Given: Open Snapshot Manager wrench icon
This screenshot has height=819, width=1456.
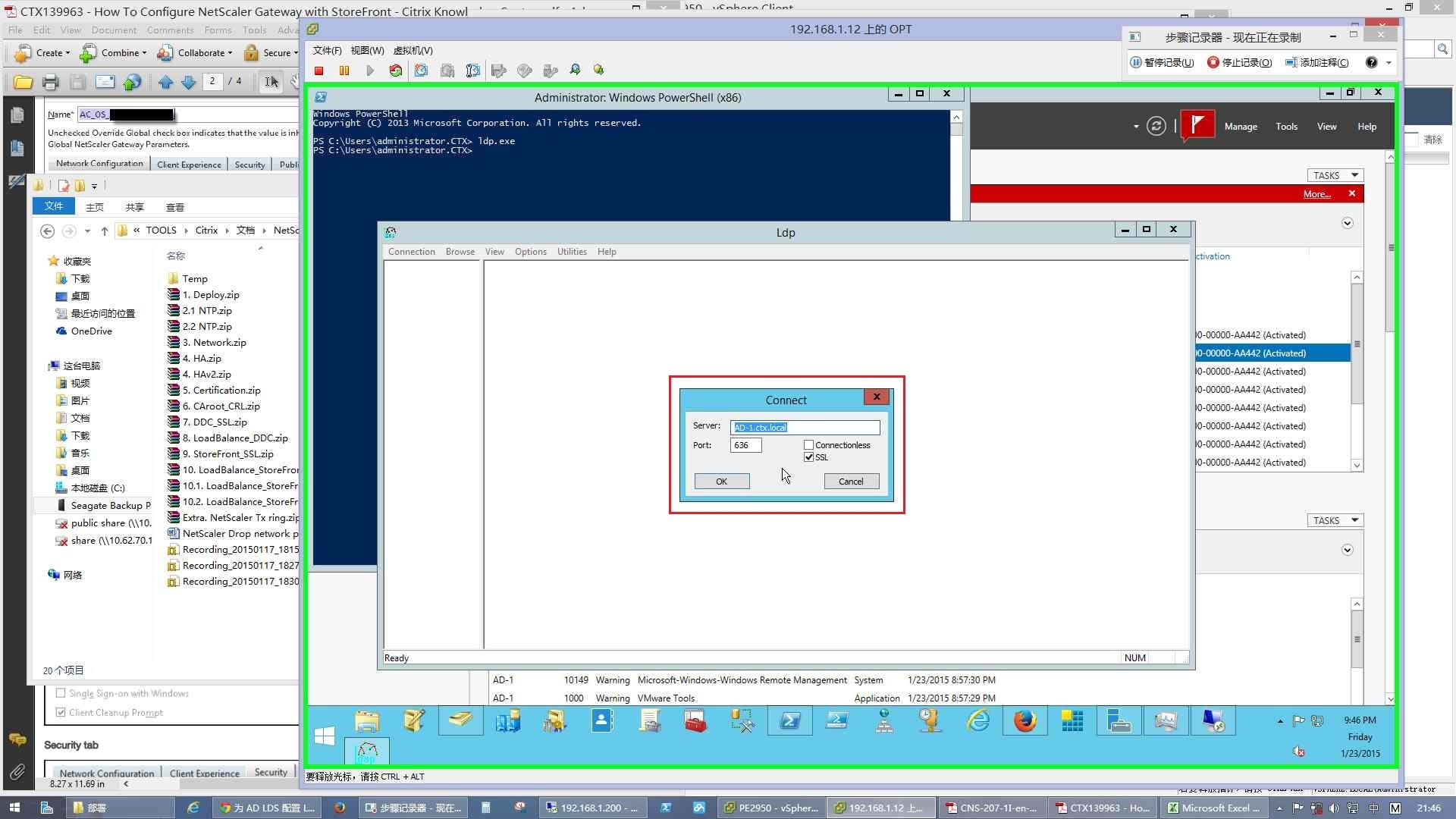Looking at the screenshot, I should (473, 71).
